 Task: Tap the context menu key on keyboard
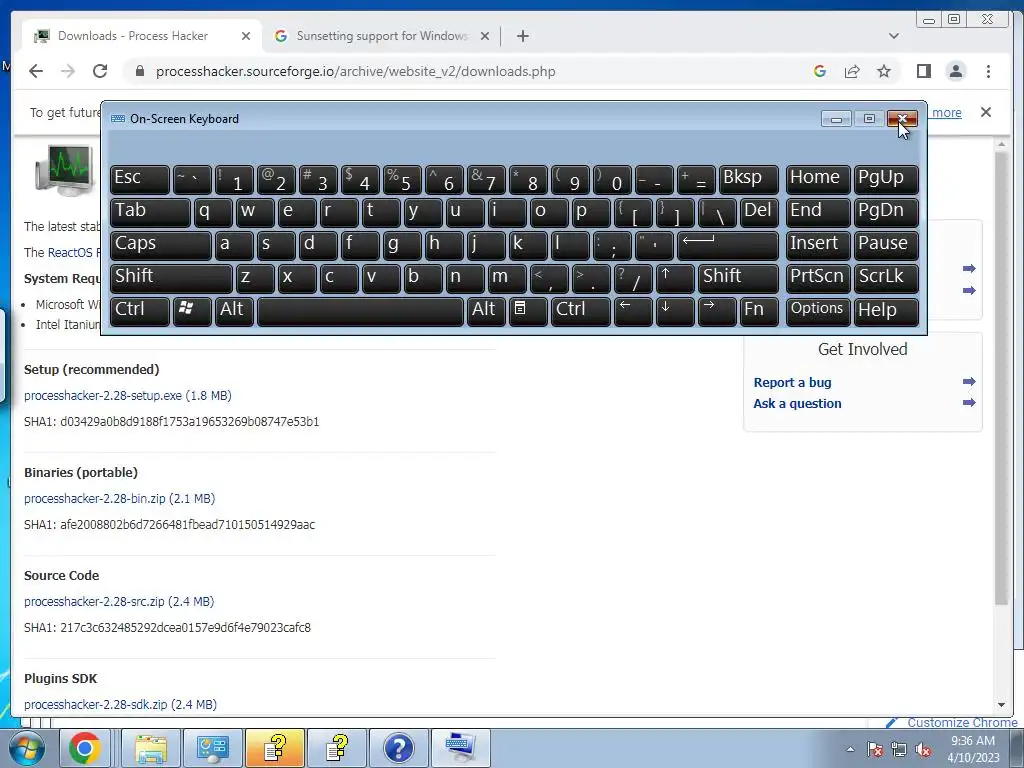pyautogui.click(x=528, y=310)
